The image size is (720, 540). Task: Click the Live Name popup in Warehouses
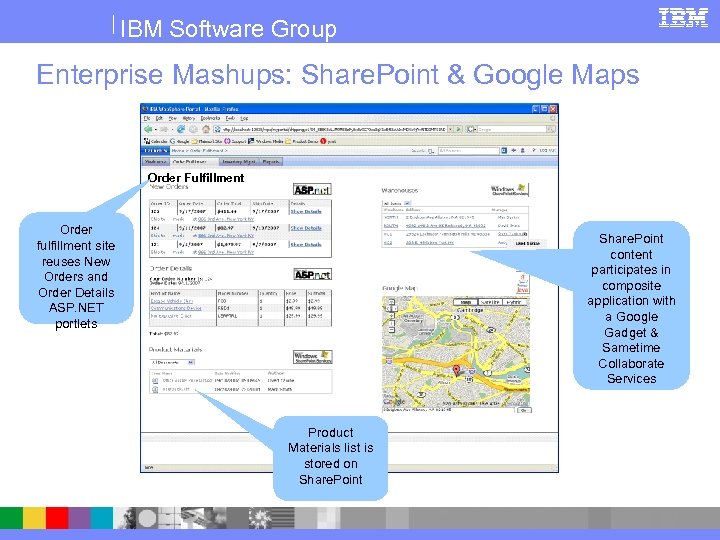point(527,243)
